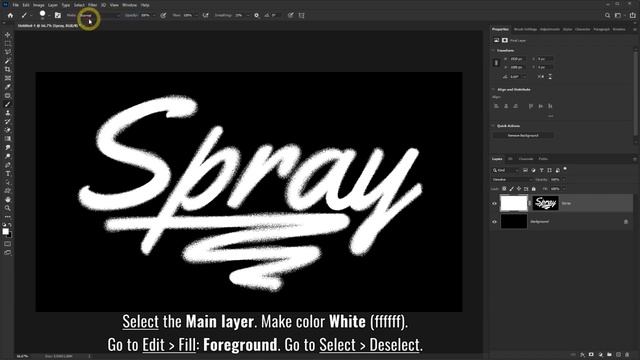Screen dimensions: 640x360
Task: Select the Gradient tool
Action: point(7,139)
